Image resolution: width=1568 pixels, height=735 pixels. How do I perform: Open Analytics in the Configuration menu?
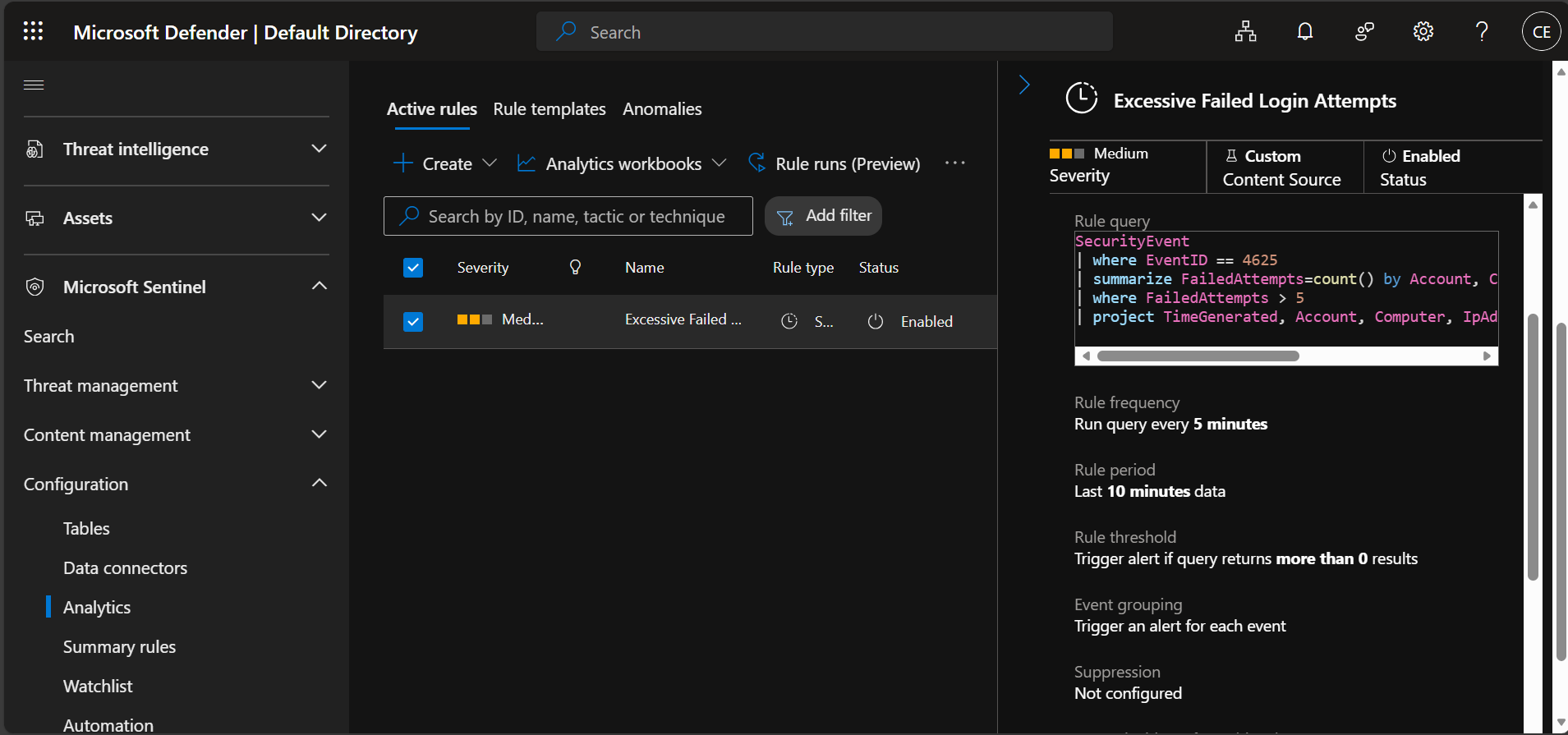[x=97, y=607]
